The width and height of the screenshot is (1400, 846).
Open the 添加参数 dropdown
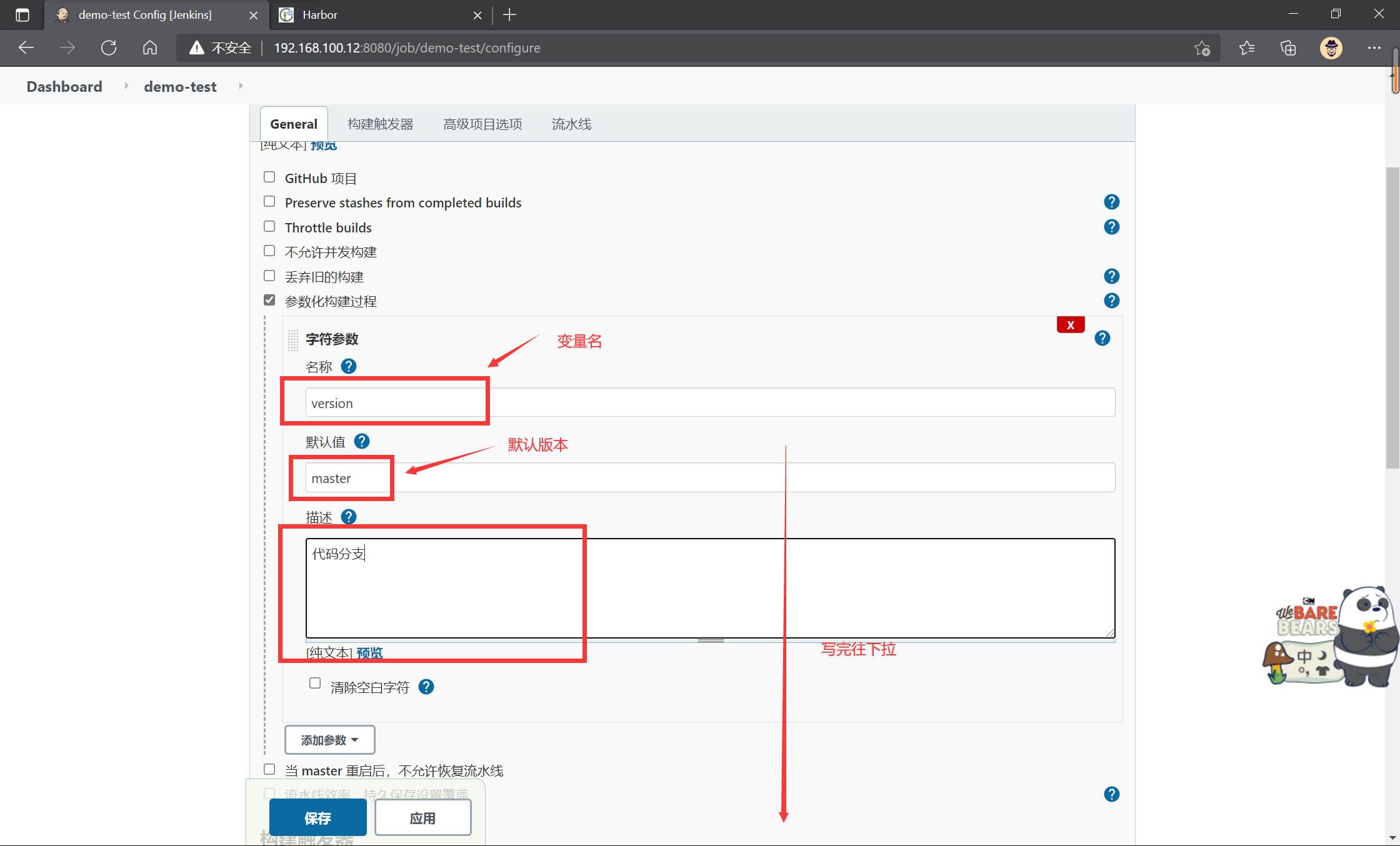point(329,739)
